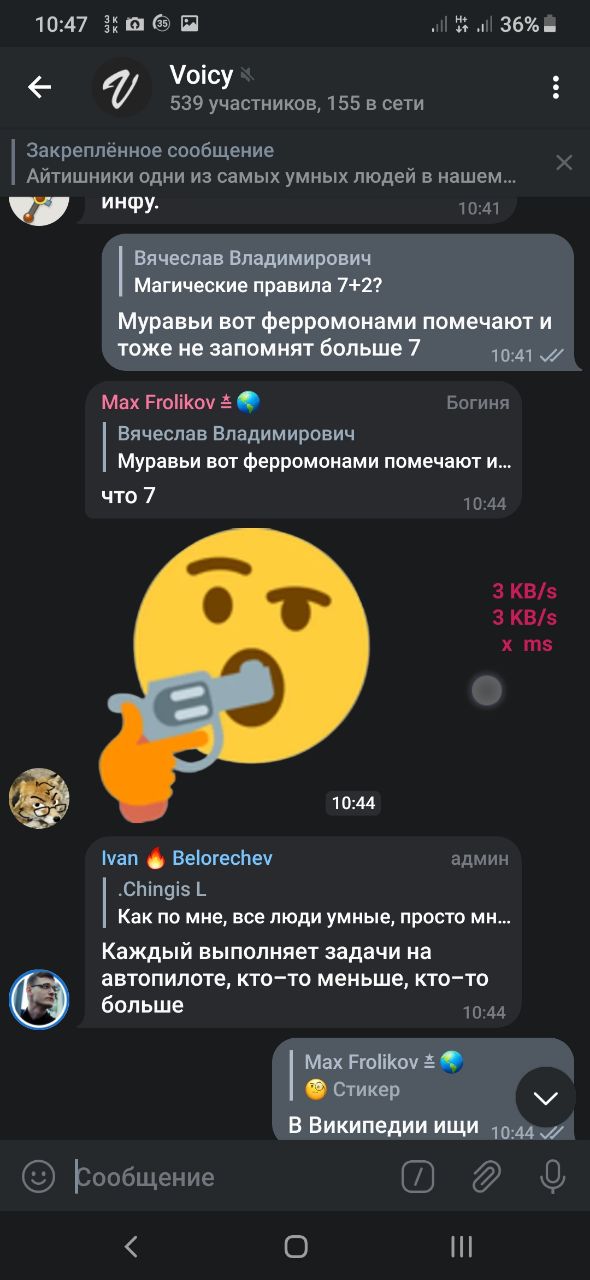Screen dimensions: 590x1280
Task: Tap the bot commands slash icon
Action: (x=418, y=1177)
